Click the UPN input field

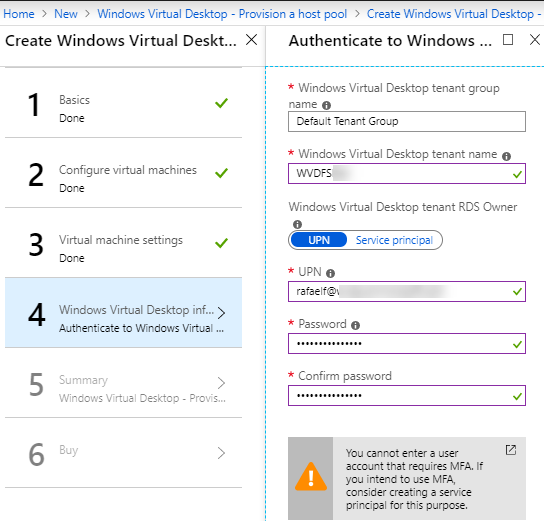click(x=407, y=291)
